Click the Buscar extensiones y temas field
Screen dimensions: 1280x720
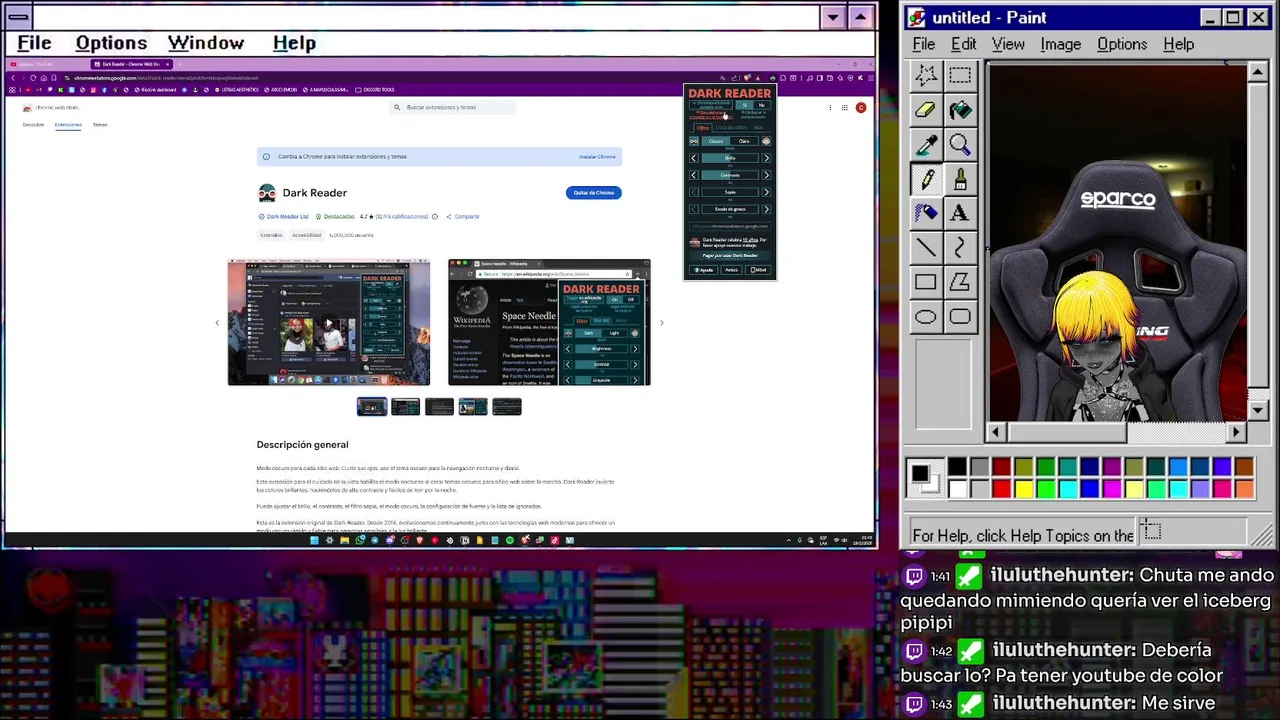[452, 107]
